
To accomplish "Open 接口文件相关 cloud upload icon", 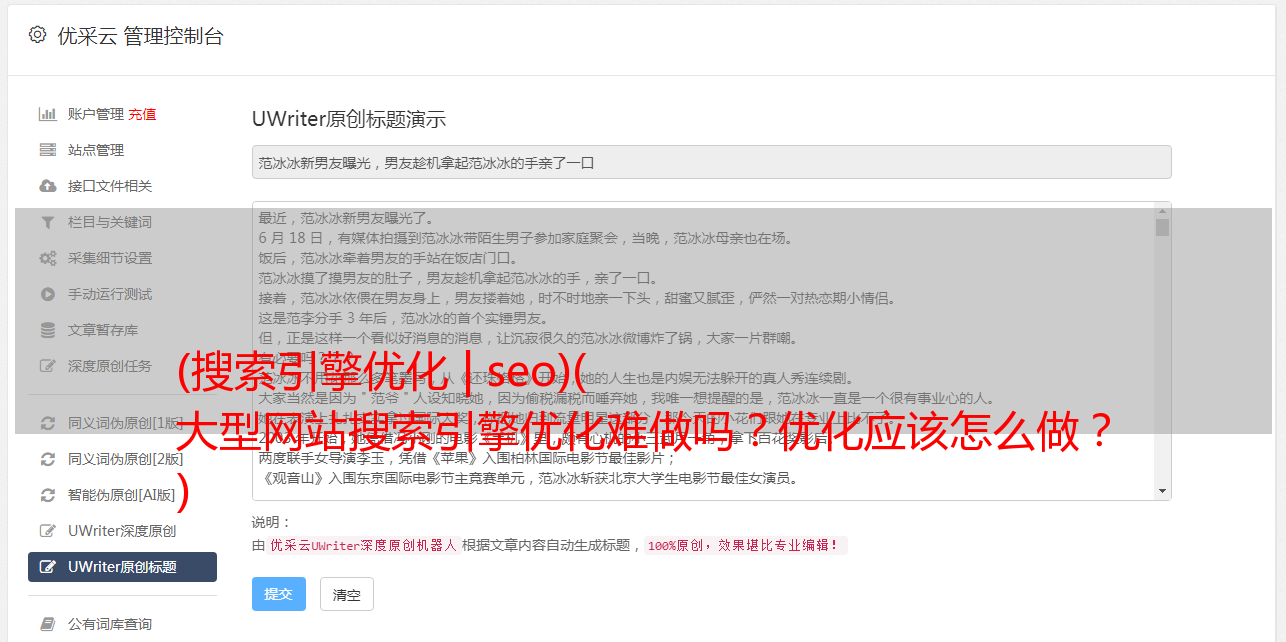I will coord(47,186).
